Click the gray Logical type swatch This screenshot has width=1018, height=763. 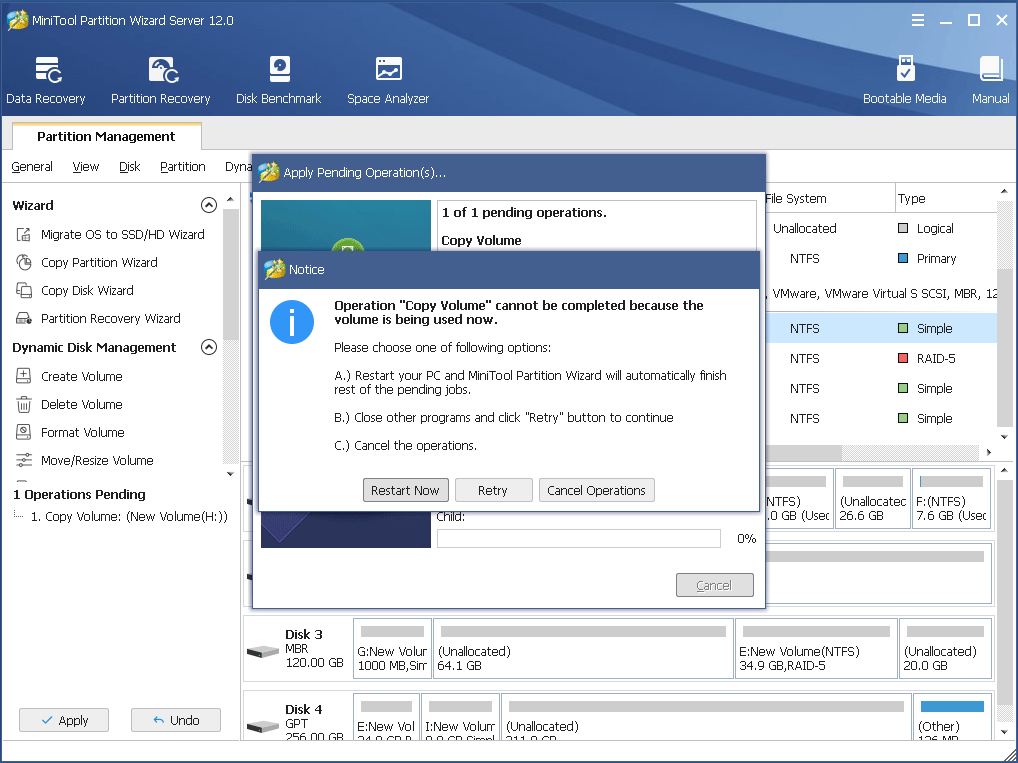pyautogui.click(x=902, y=228)
